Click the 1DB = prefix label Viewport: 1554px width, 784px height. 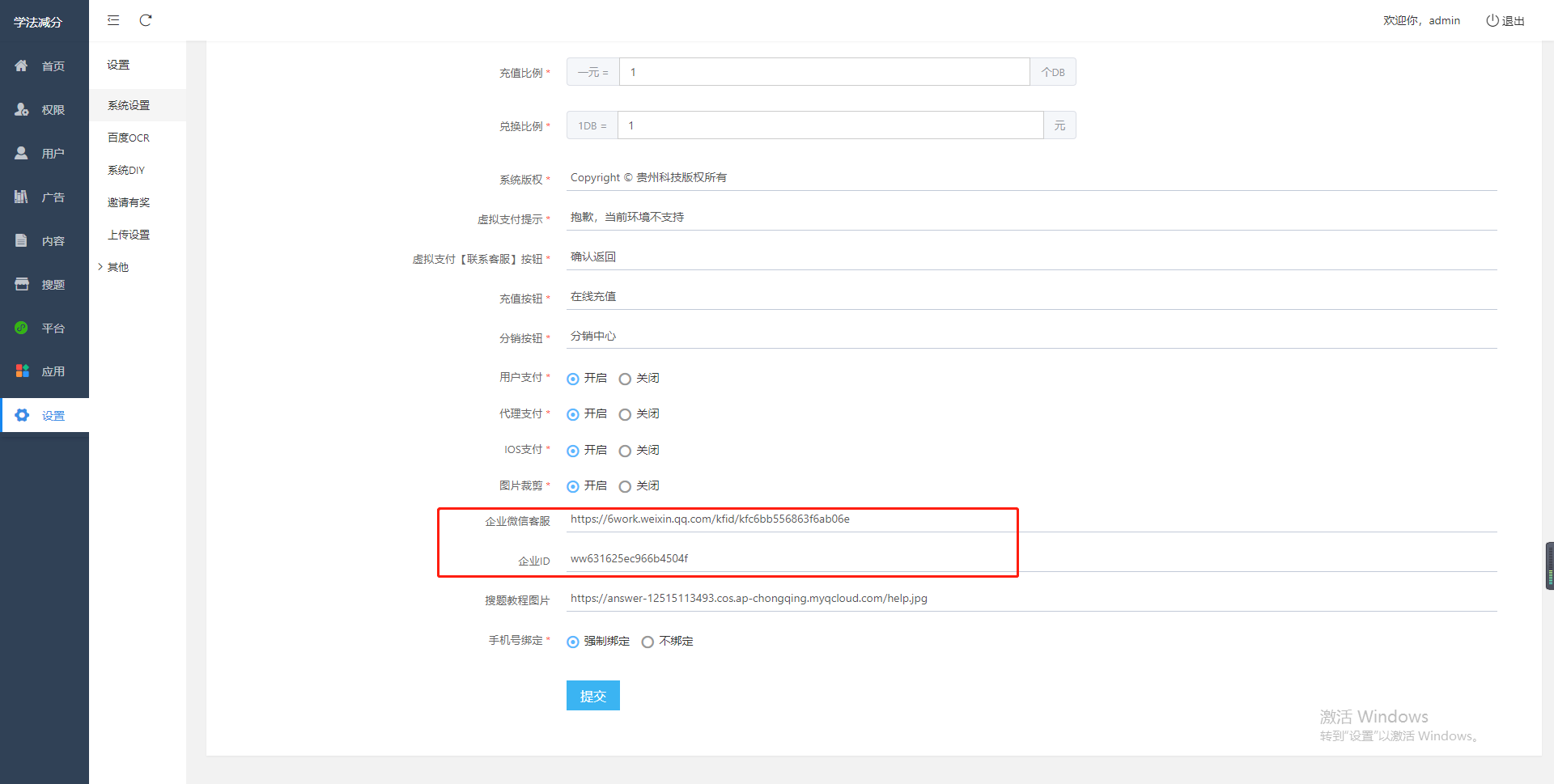click(x=592, y=125)
